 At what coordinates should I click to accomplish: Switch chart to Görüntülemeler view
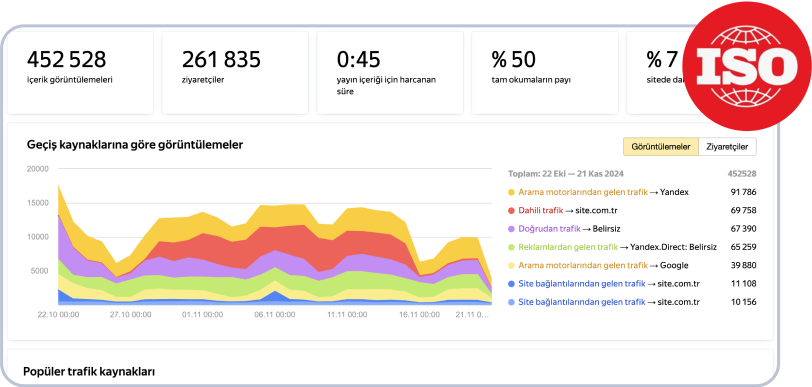(661, 147)
